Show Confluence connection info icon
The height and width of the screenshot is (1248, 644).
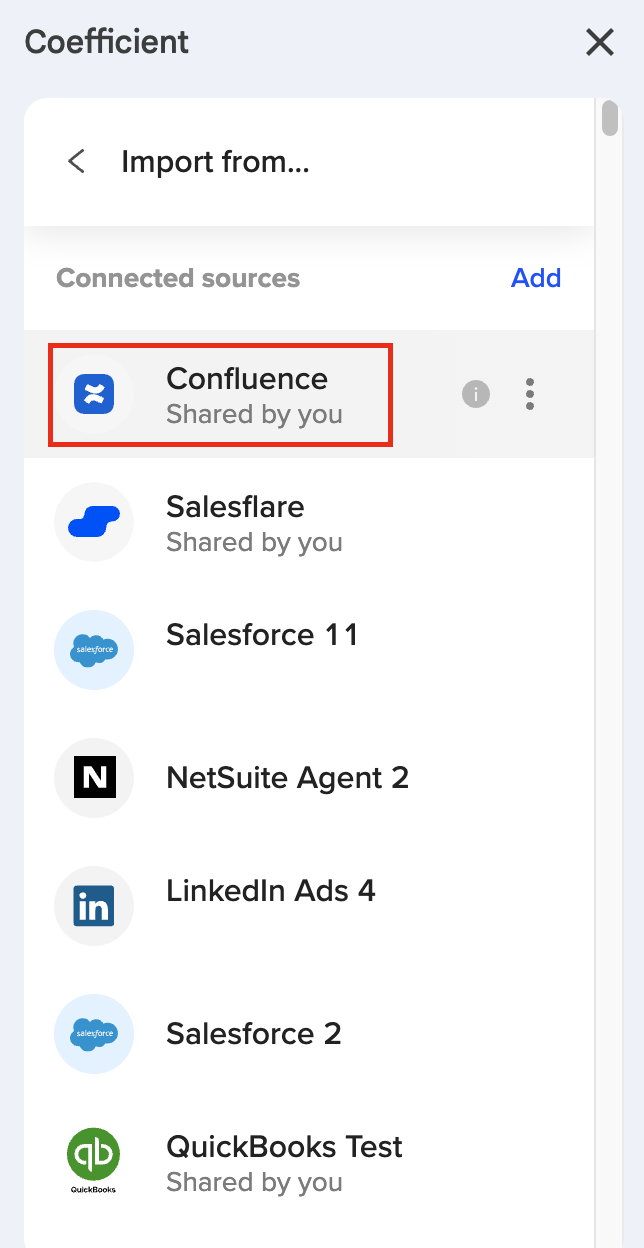click(476, 394)
